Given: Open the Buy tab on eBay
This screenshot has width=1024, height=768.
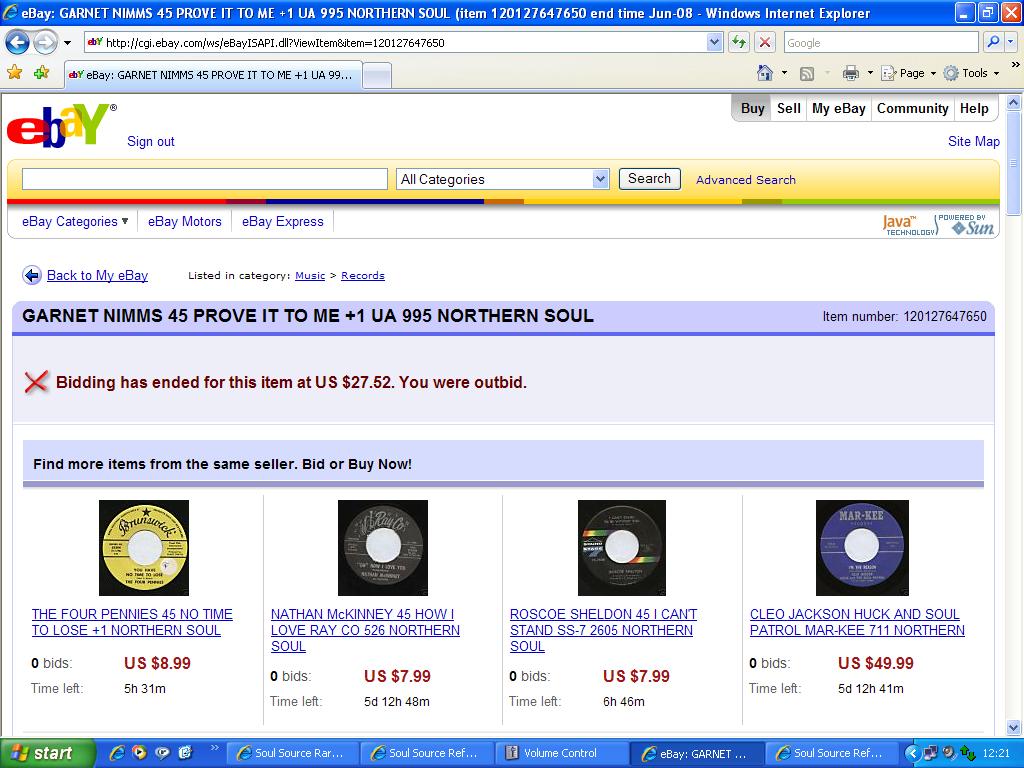Looking at the screenshot, I should coord(752,109).
